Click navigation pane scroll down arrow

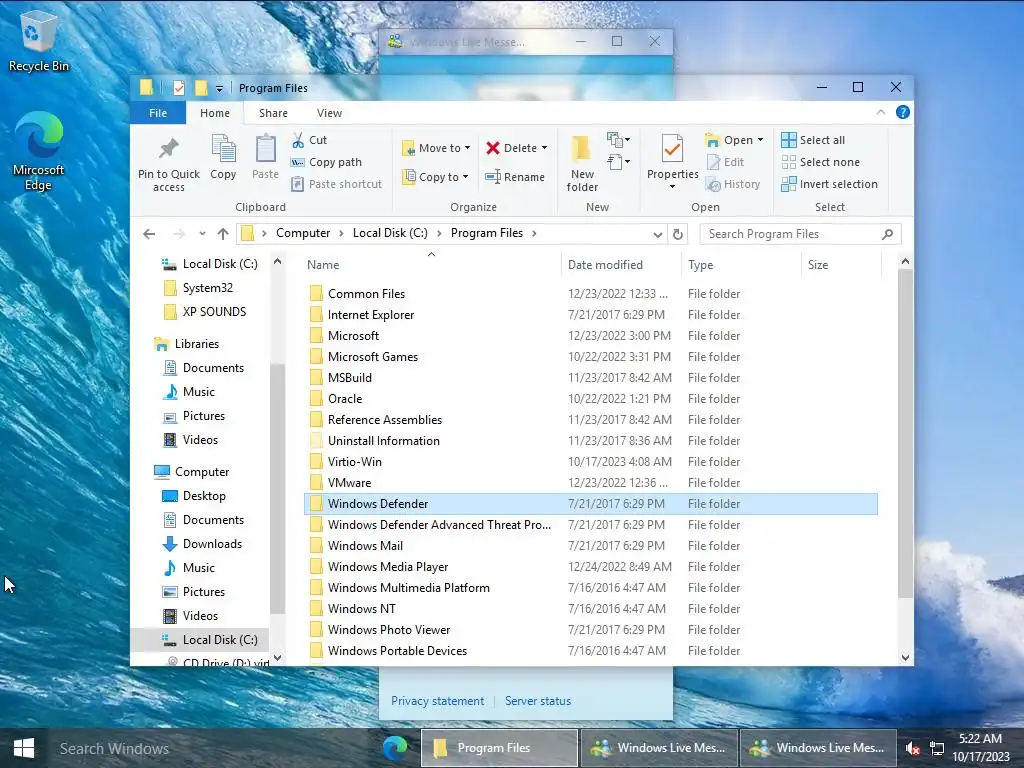tap(277, 658)
